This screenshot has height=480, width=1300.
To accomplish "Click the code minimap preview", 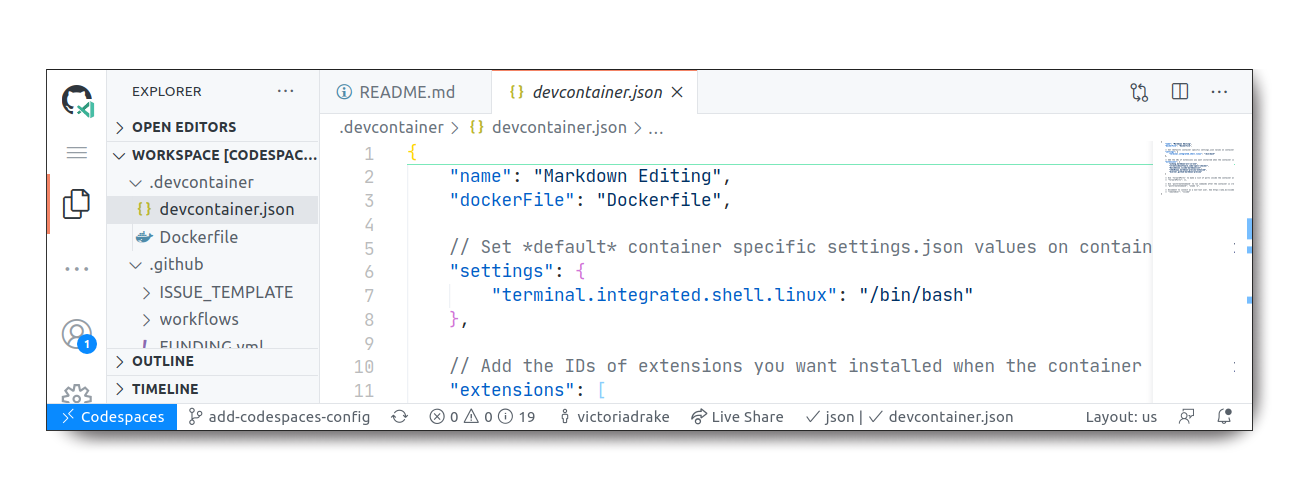I will coord(1197,168).
